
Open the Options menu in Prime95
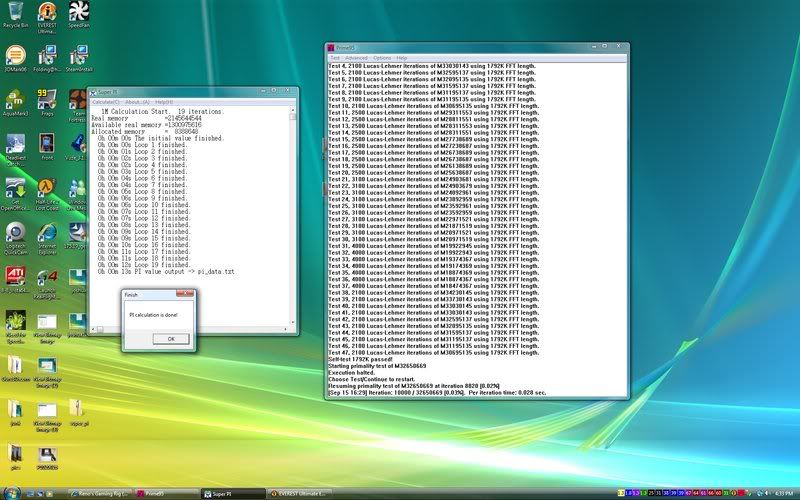(x=382, y=58)
